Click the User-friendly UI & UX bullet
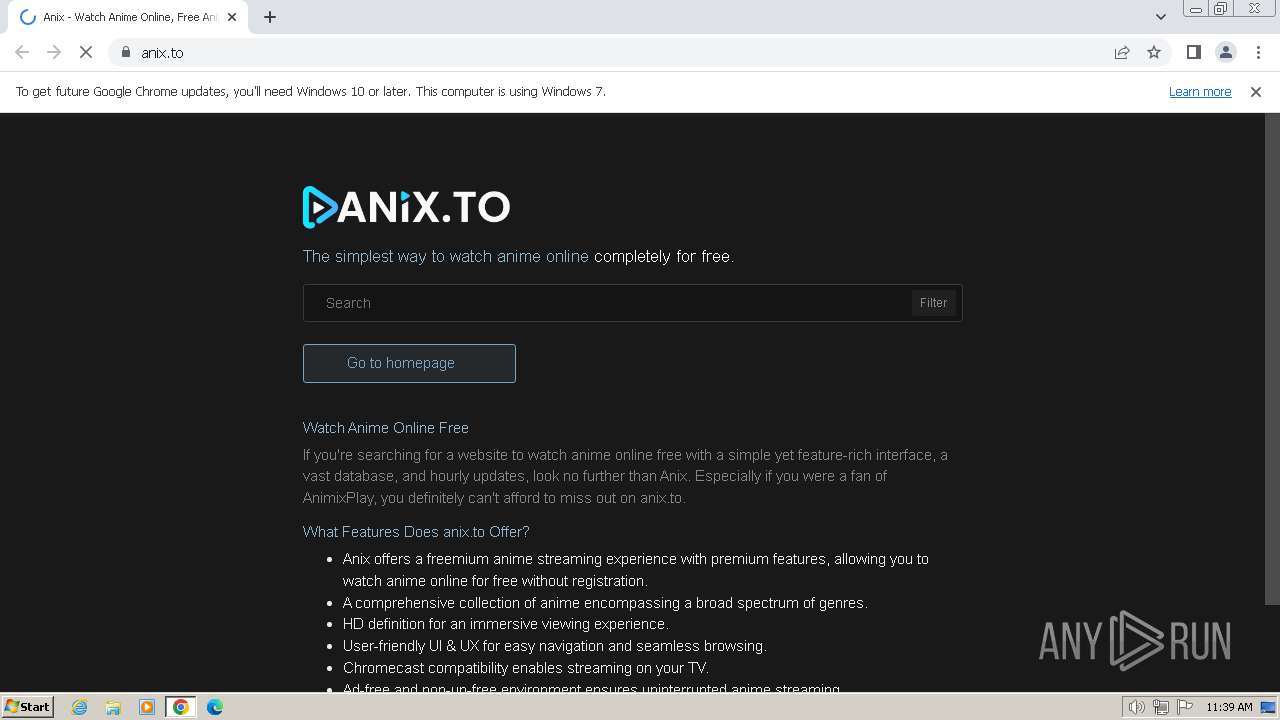This screenshot has height=720, width=1280. click(555, 645)
